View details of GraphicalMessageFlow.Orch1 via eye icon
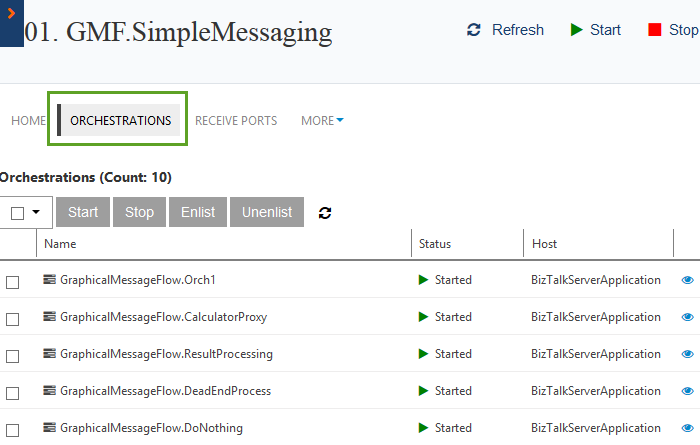Viewport: 700px width, 445px height. click(x=687, y=280)
